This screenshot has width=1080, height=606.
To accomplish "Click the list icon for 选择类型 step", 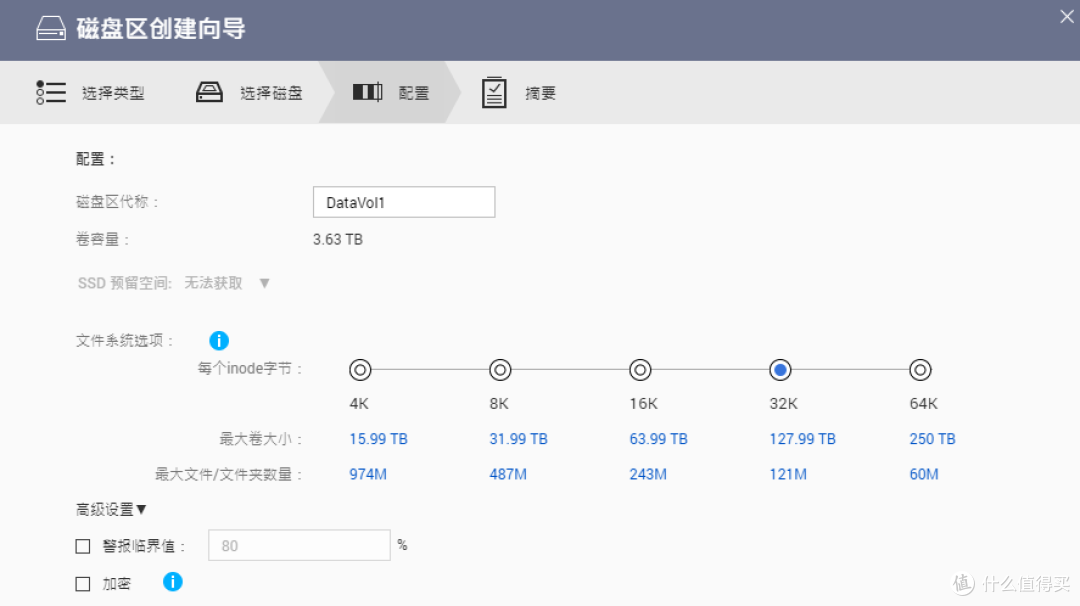I will 51,93.
